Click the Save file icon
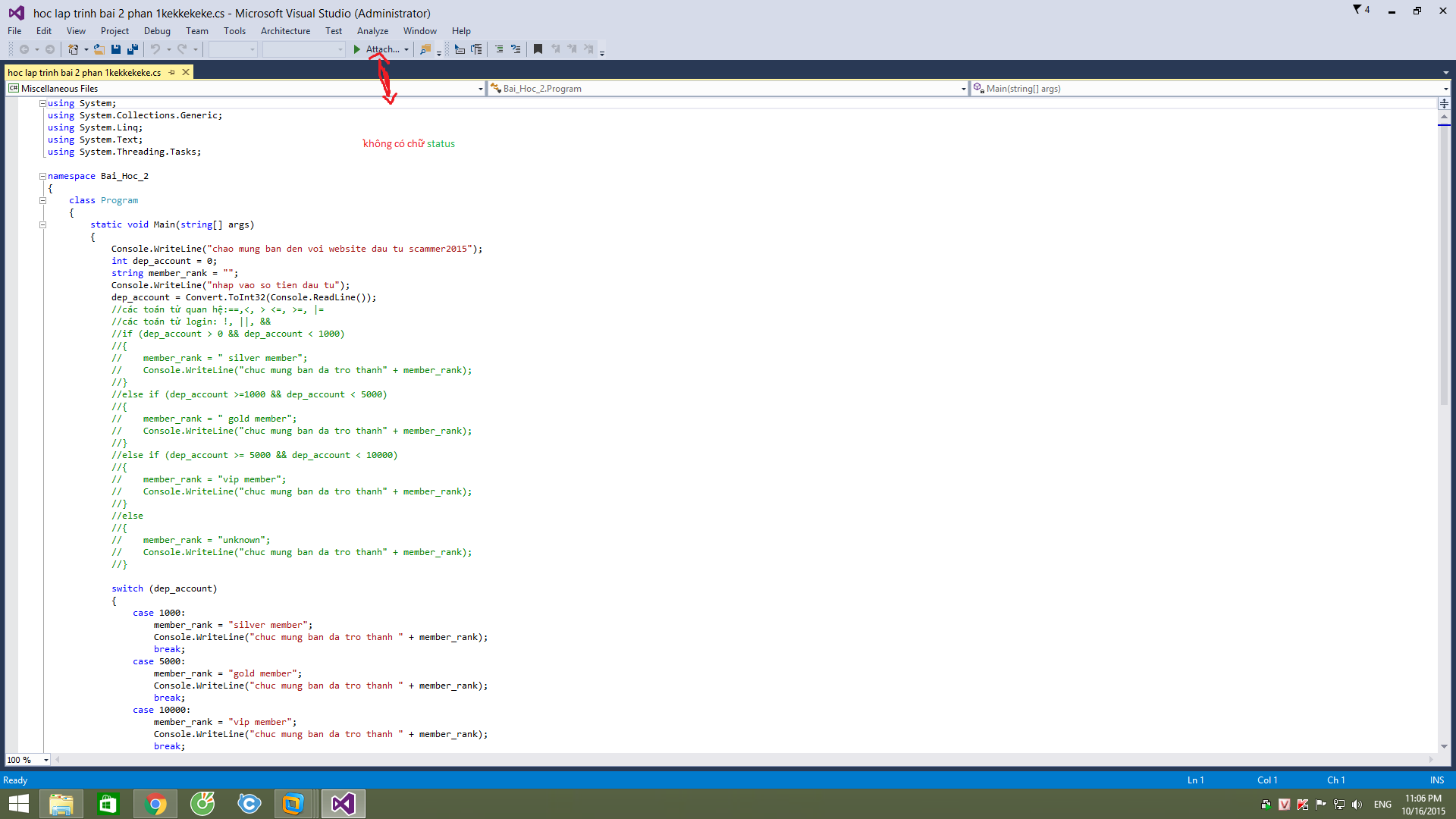Screen dimensions: 1456x819 pyautogui.click(x=116, y=49)
